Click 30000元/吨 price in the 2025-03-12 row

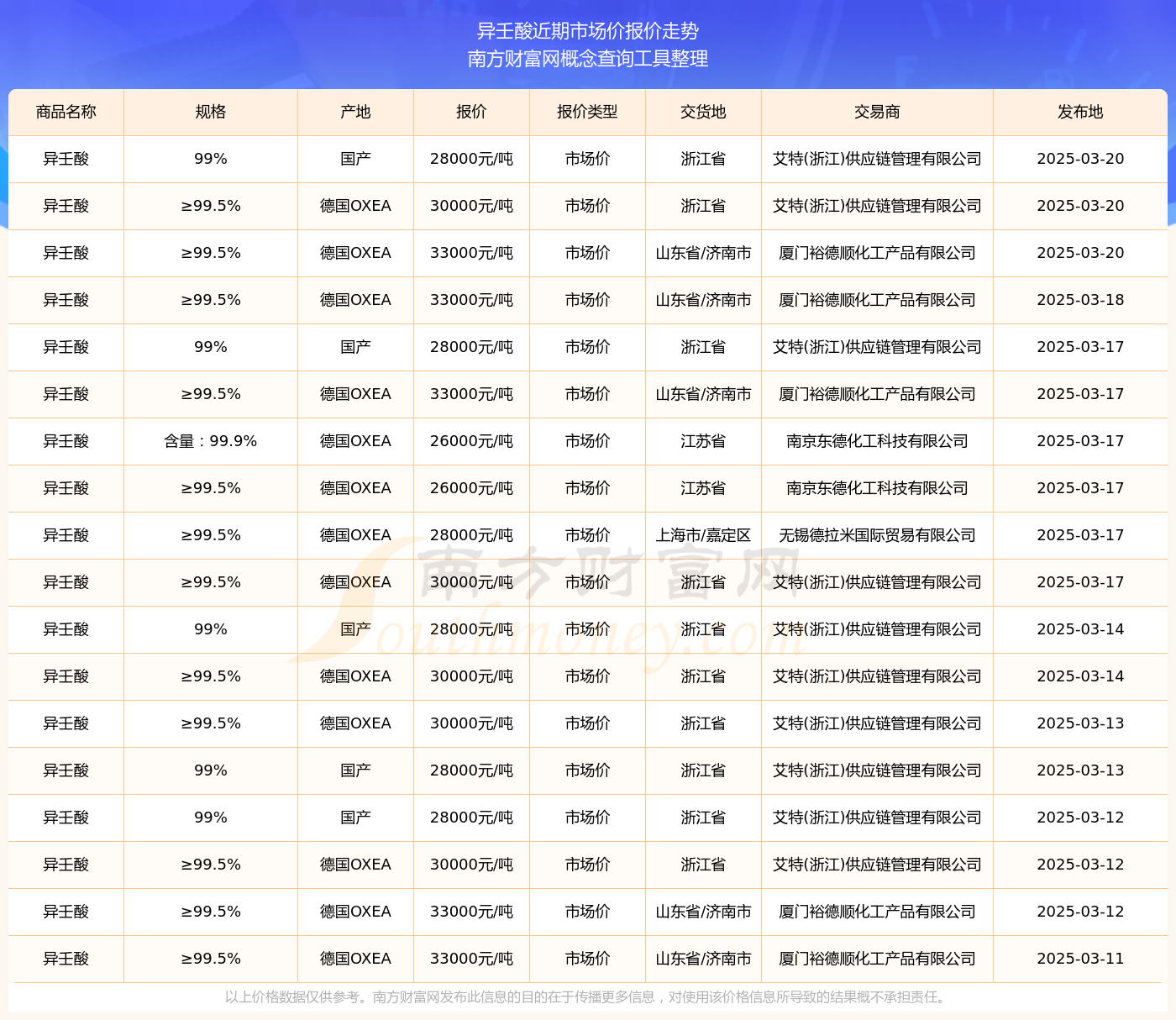(471, 865)
